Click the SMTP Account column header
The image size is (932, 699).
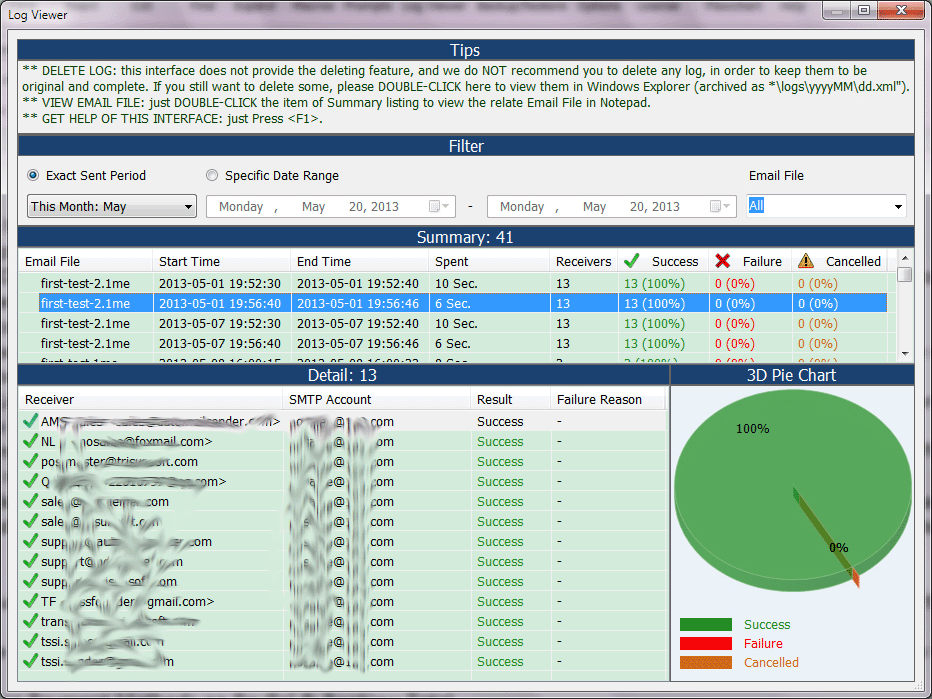[330, 400]
